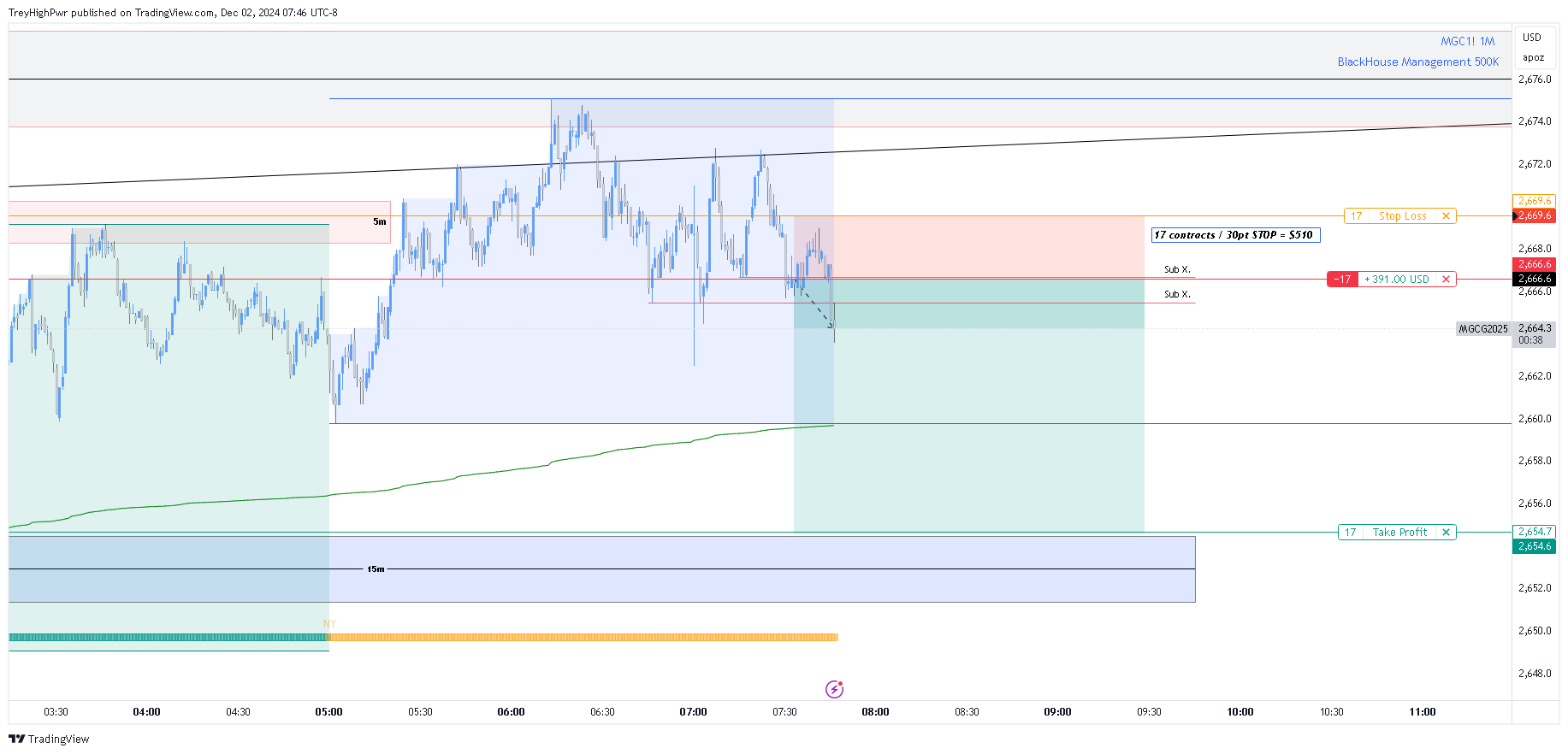Click the apoz unit label under USD

(x=1533, y=58)
